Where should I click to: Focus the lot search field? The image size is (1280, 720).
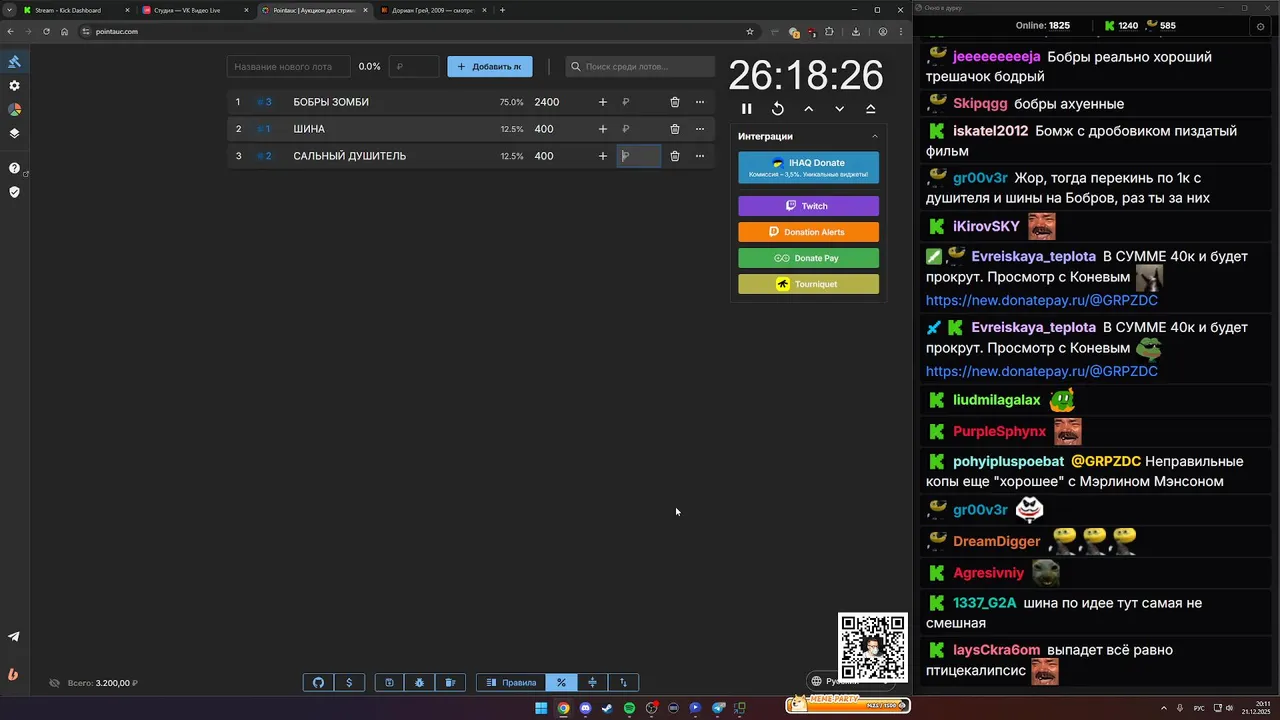[640, 67]
